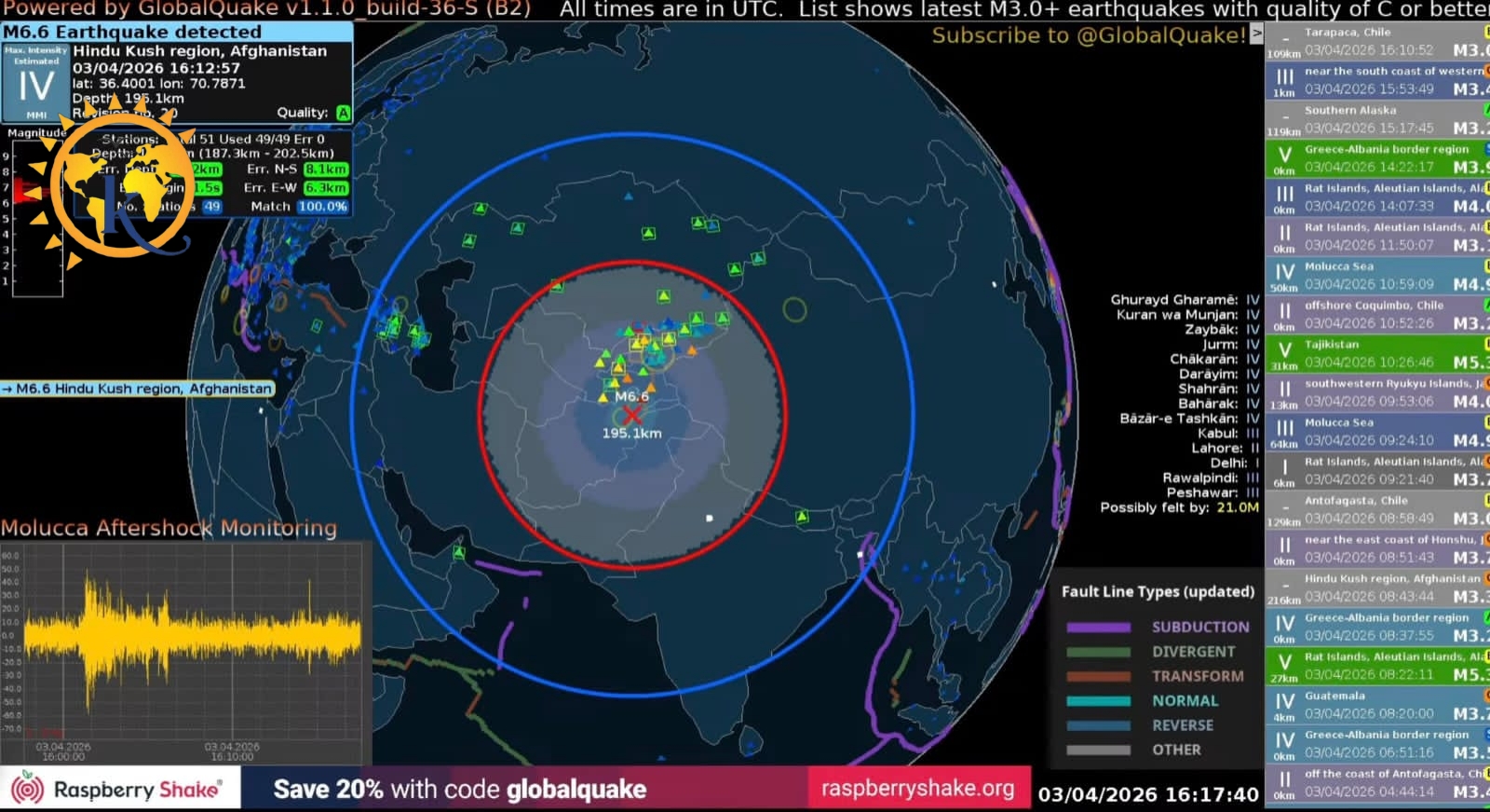This screenshot has height=812, width=1490.
Task: Click the intensity V icon for Tajikistan
Action: [1284, 350]
